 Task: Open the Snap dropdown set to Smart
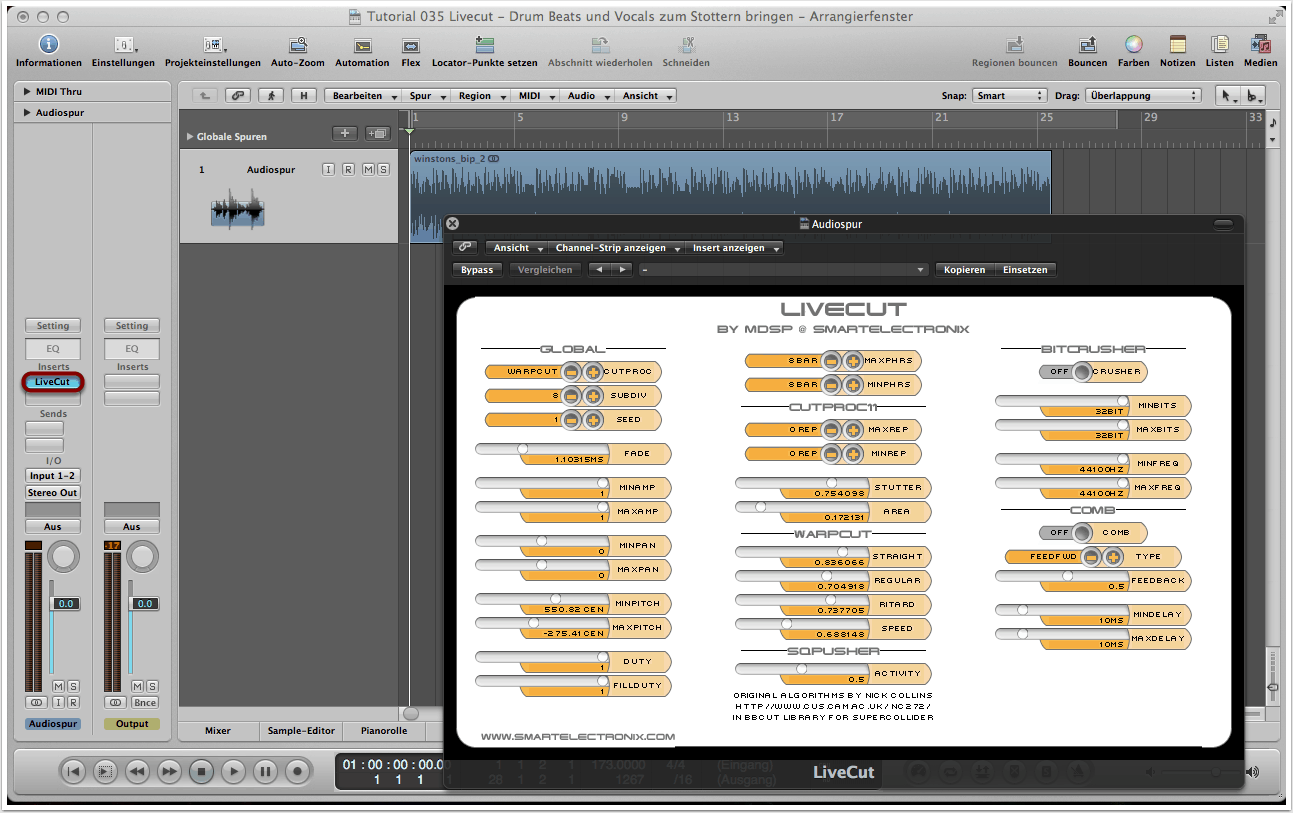click(1008, 96)
